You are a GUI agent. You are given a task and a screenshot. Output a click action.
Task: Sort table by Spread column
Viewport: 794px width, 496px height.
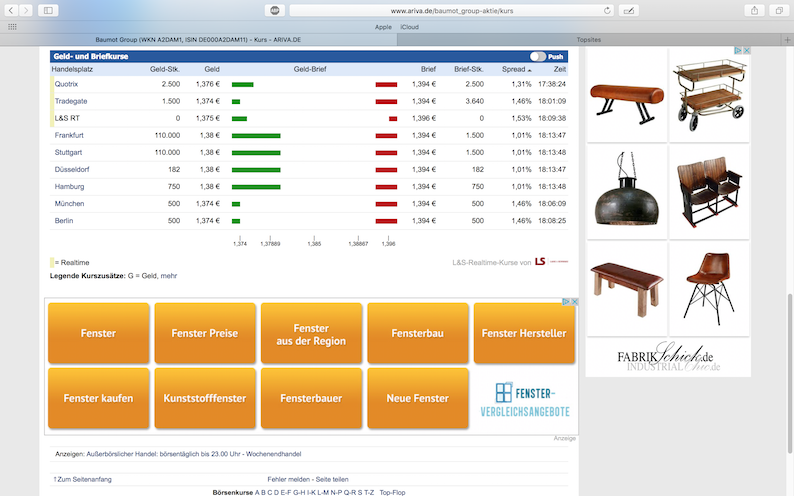pyautogui.click(x=516, y=69)
